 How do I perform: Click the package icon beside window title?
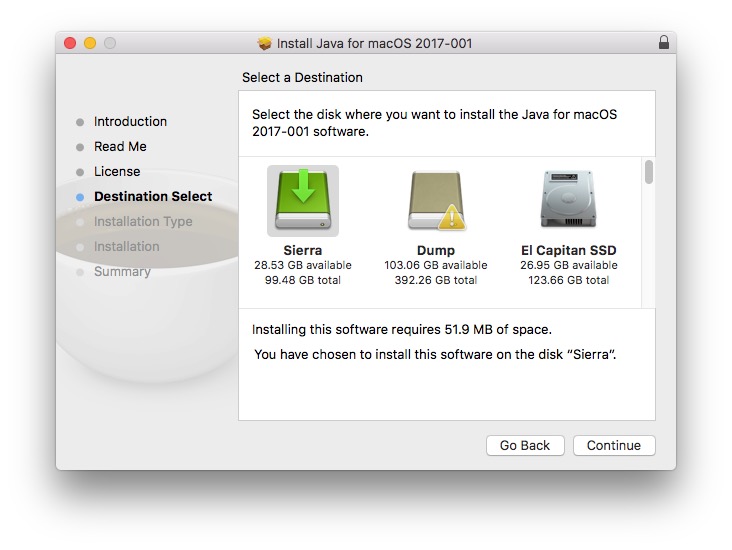point(264,43)
